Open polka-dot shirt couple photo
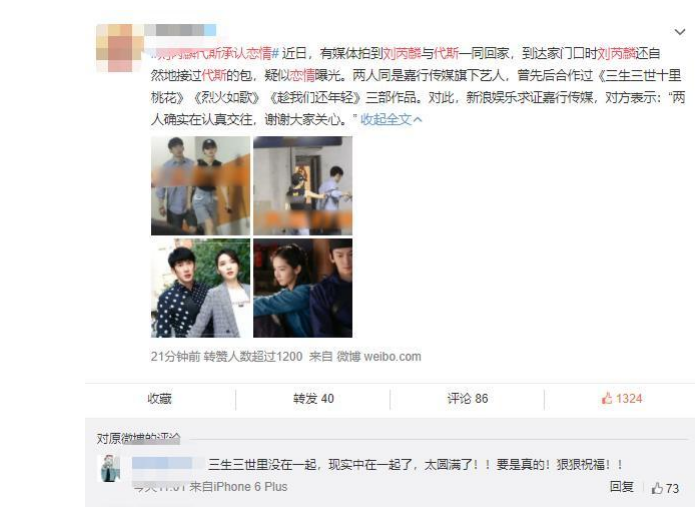The width and height of the screenshot is (695, 509). point(200,288)
